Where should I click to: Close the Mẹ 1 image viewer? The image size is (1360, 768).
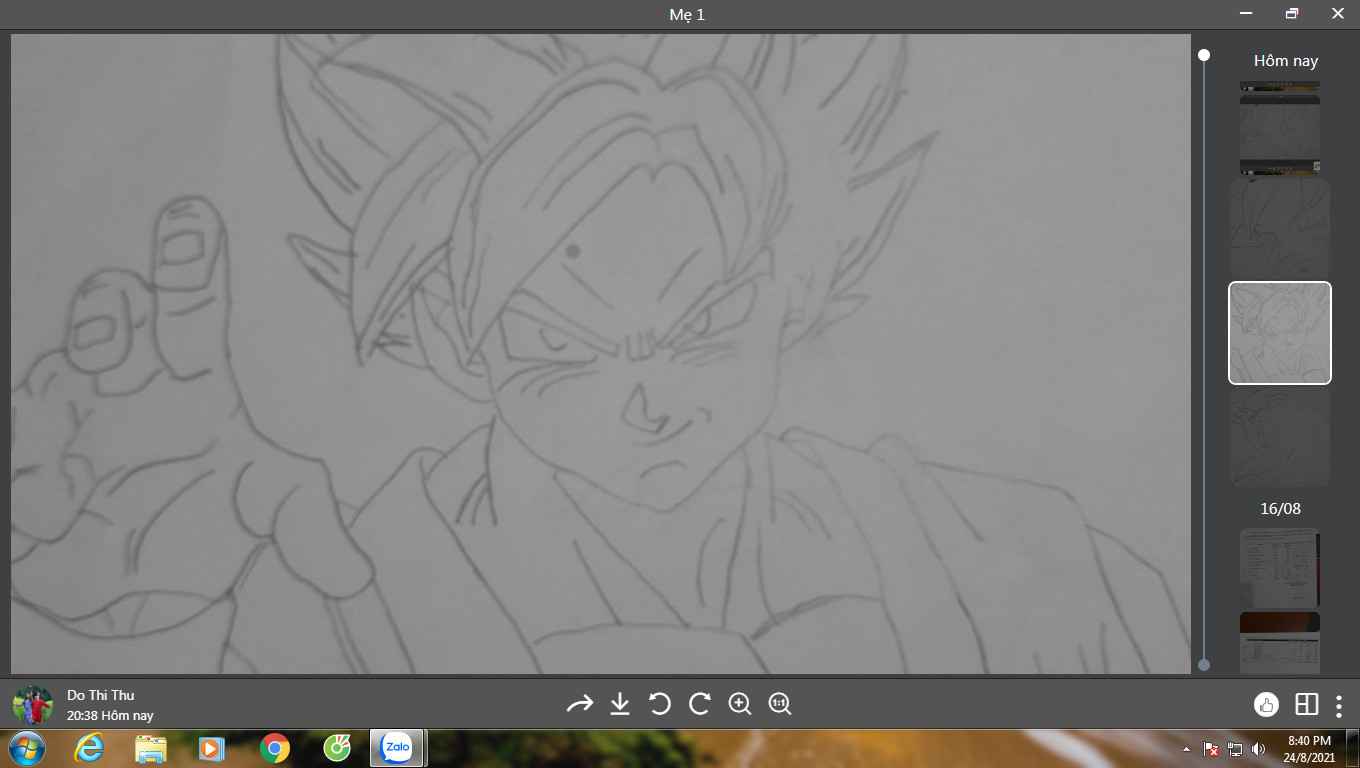[1337, 14]
